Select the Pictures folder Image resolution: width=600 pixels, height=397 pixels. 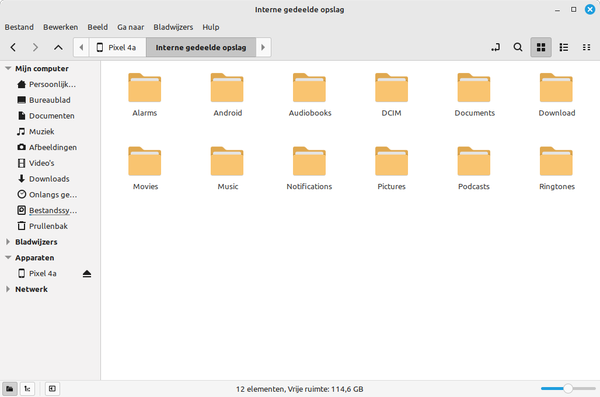coord(391,168)
